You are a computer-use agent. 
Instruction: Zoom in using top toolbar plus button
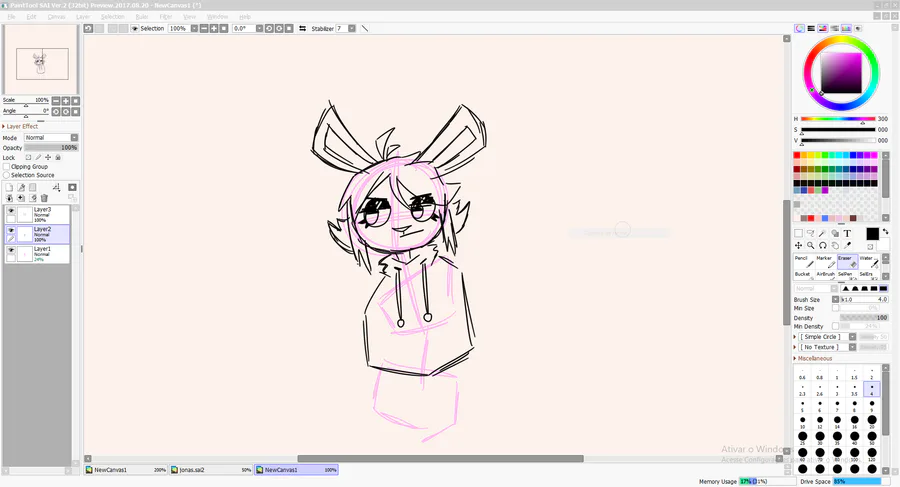click(x=214, y=28)
